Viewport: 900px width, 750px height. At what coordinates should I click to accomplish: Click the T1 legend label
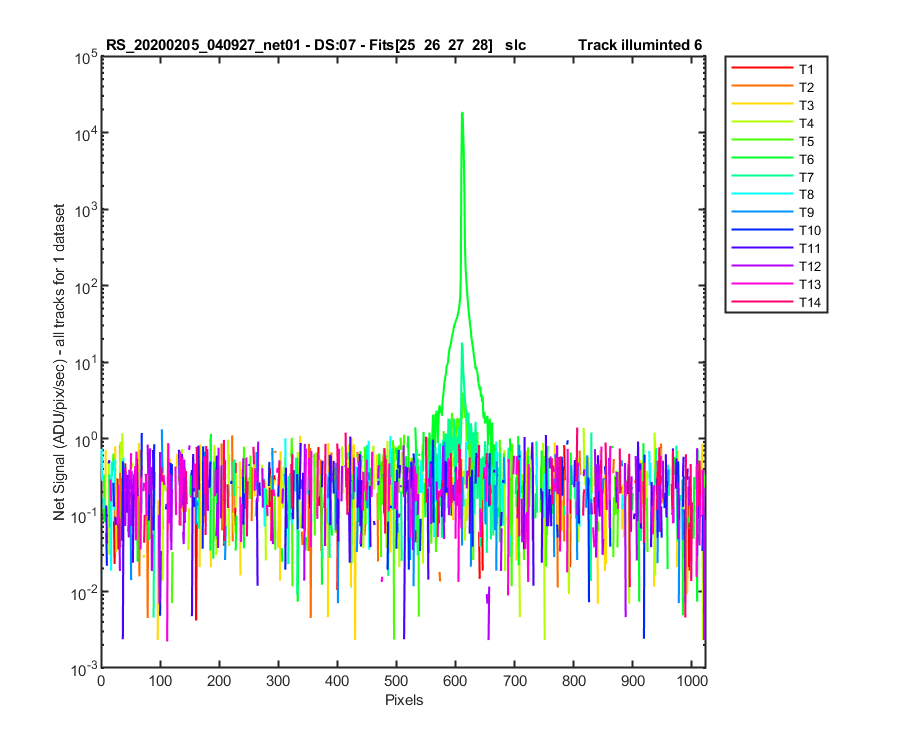(x=806, y=69)
